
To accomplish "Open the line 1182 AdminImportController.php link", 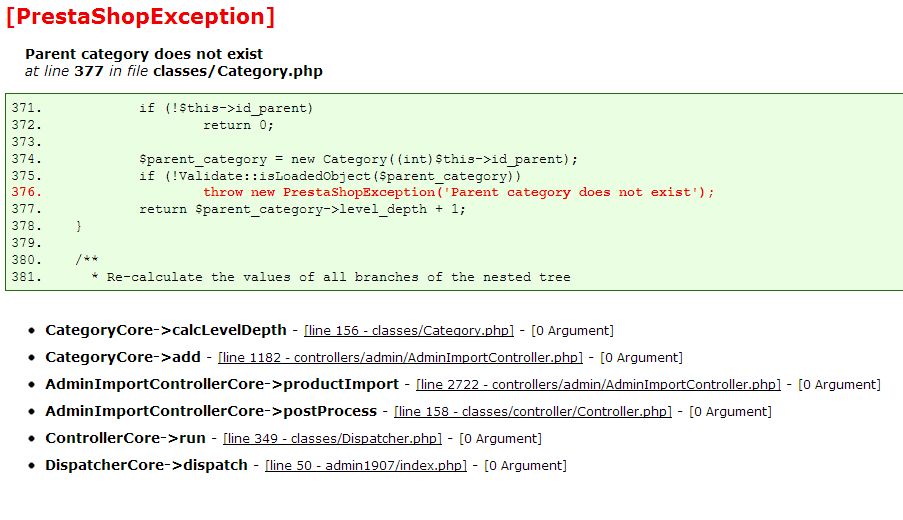I will click(400, 358).
